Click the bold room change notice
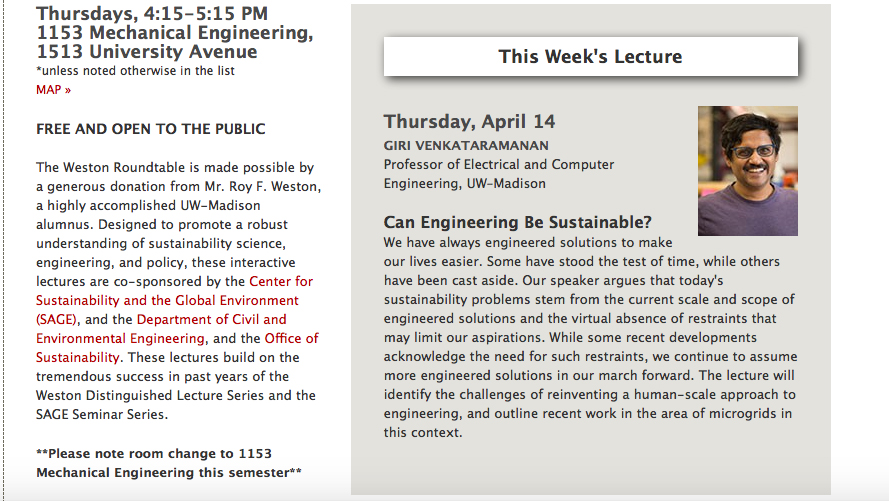This screenshot has height=501, width=889. (x=168, y=462)
